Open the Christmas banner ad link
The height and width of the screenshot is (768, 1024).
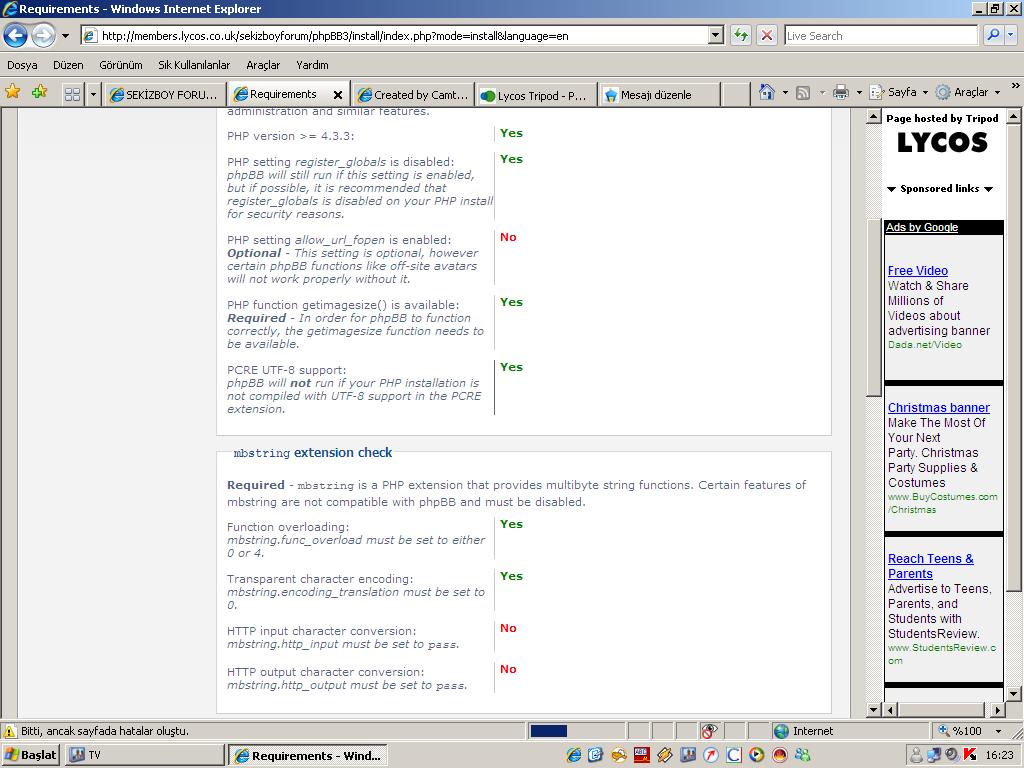click(938, 408)
